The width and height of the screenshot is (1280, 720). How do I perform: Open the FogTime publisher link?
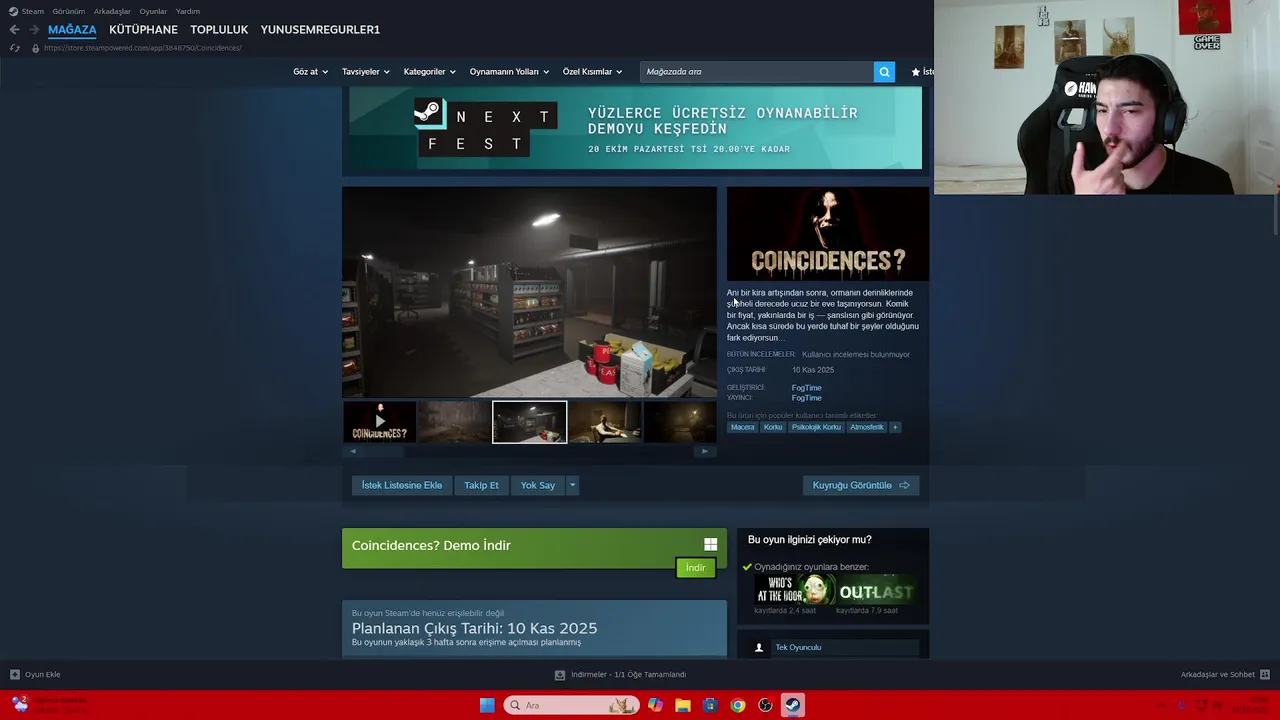tap(806, 398)
